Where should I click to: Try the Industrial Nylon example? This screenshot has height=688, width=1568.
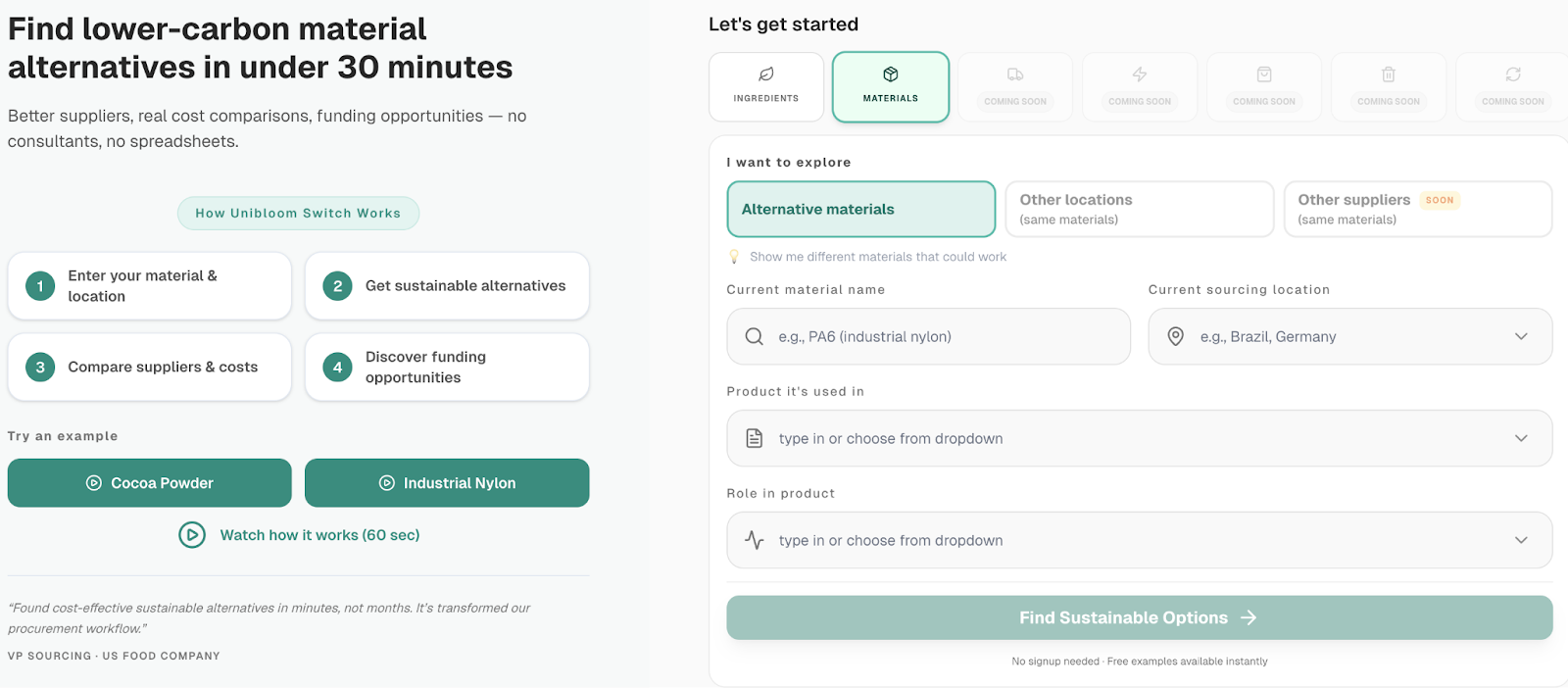pyautogui.click(x=447, y=483)
